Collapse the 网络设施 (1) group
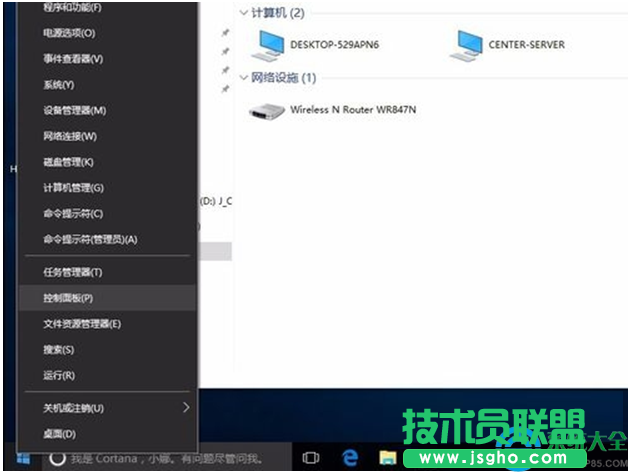 (x=244, y=78)
